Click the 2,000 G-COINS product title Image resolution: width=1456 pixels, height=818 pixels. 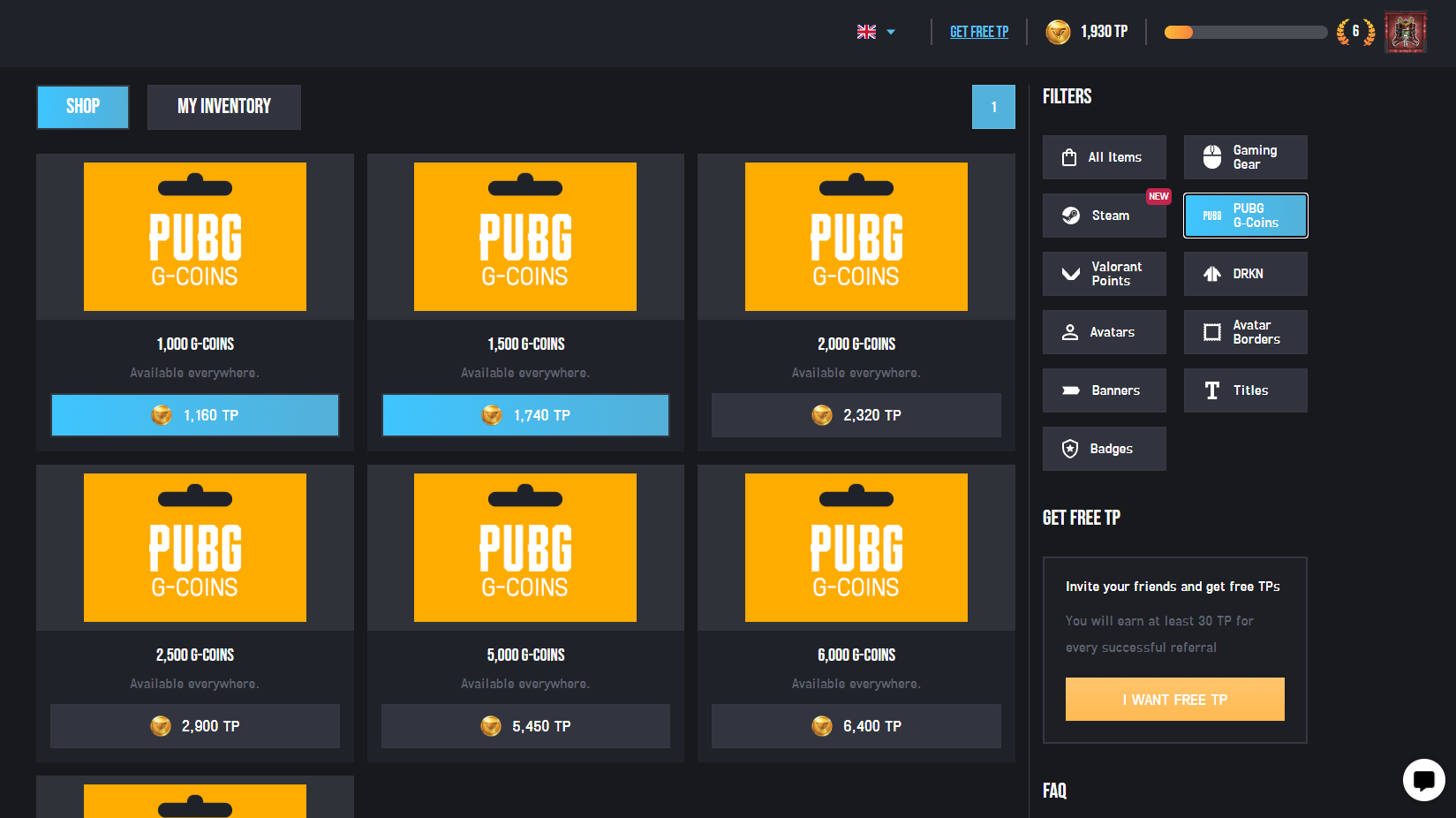[856, 345]
